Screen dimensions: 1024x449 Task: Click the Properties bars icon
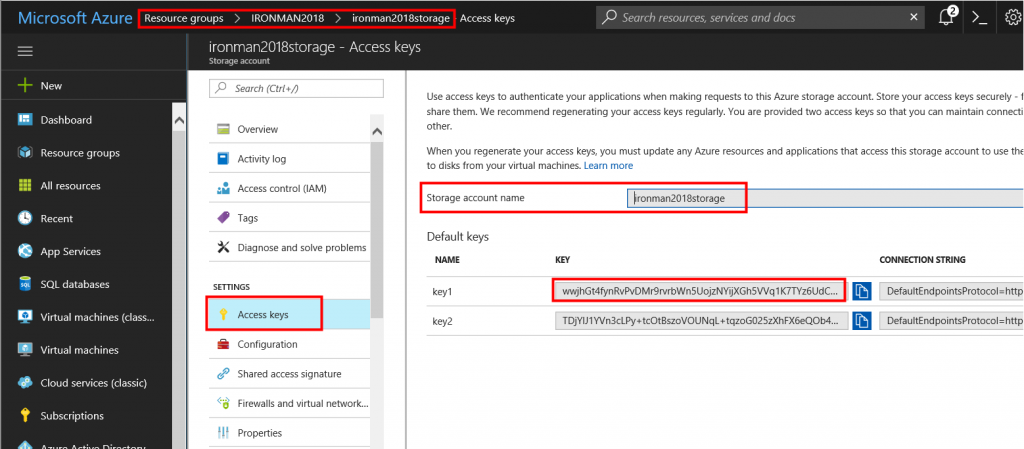coord(223,433)
